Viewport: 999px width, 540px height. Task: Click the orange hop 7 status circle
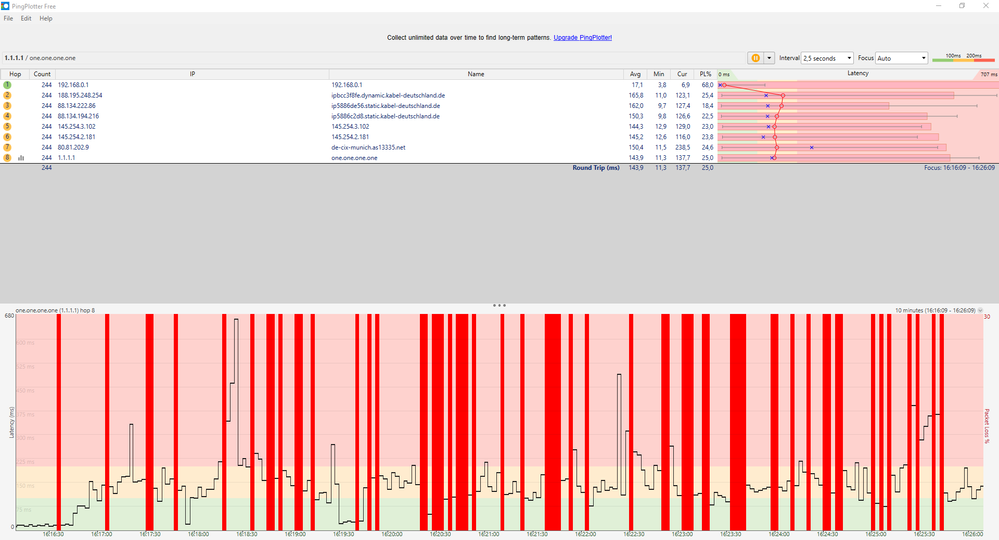tap(7, 147)
